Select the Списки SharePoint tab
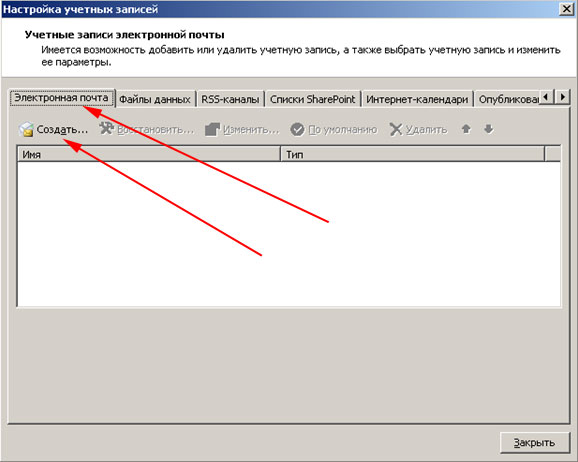The image size is (578, 462). [x=313, y=99]
